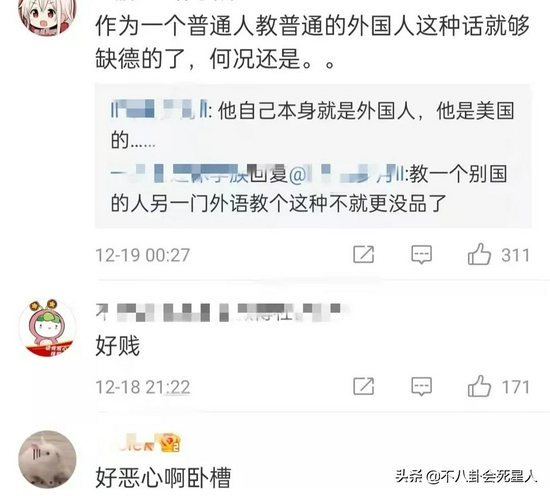The image size is (550, 496).
Task: Tap the 12-18 21:22 timestamp
Action: click(x=142, y=387)
